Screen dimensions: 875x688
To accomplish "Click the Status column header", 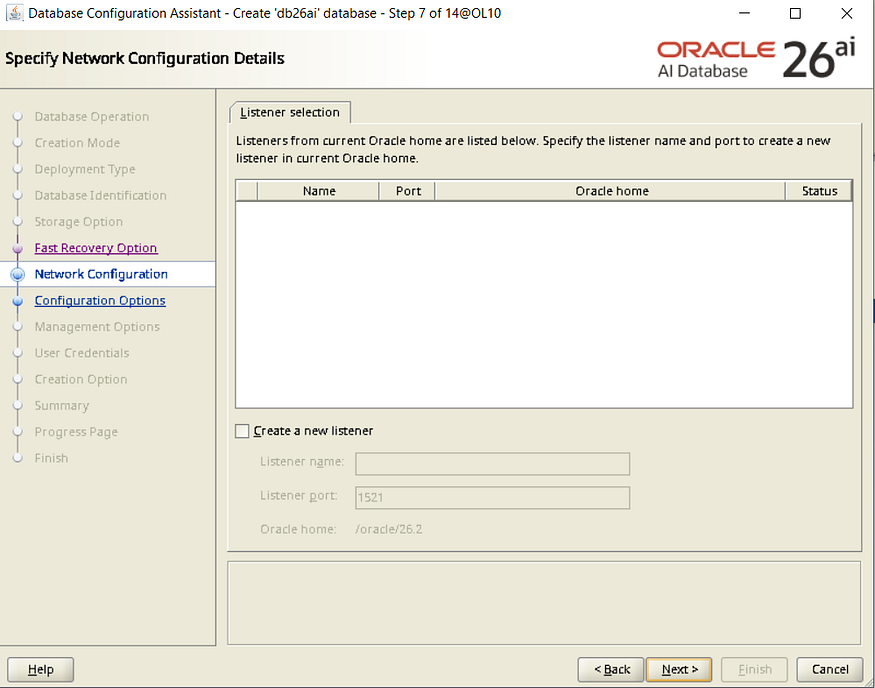I will 819,191.
